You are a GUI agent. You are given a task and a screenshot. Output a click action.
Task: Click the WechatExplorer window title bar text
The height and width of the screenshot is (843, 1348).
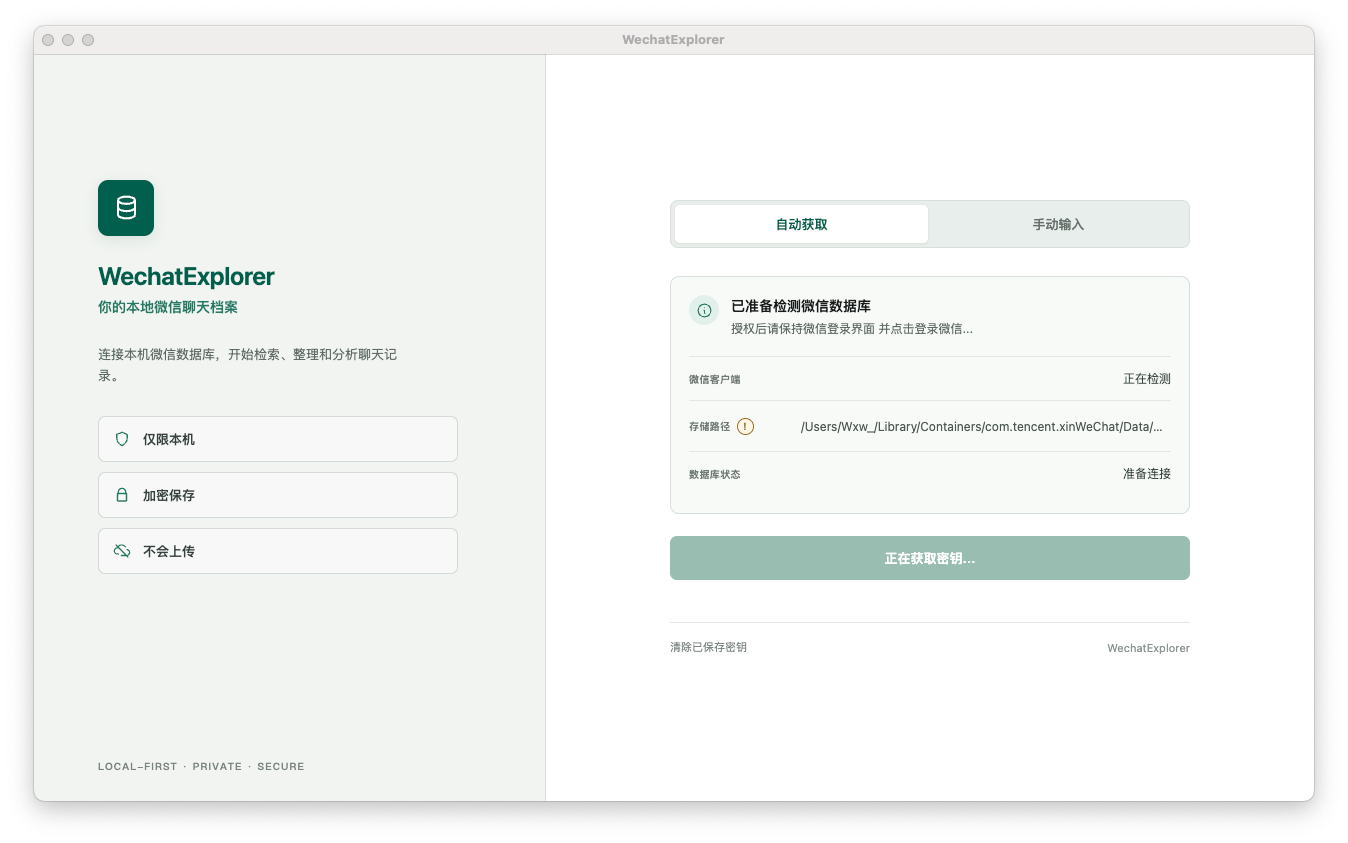pos(673,40)
